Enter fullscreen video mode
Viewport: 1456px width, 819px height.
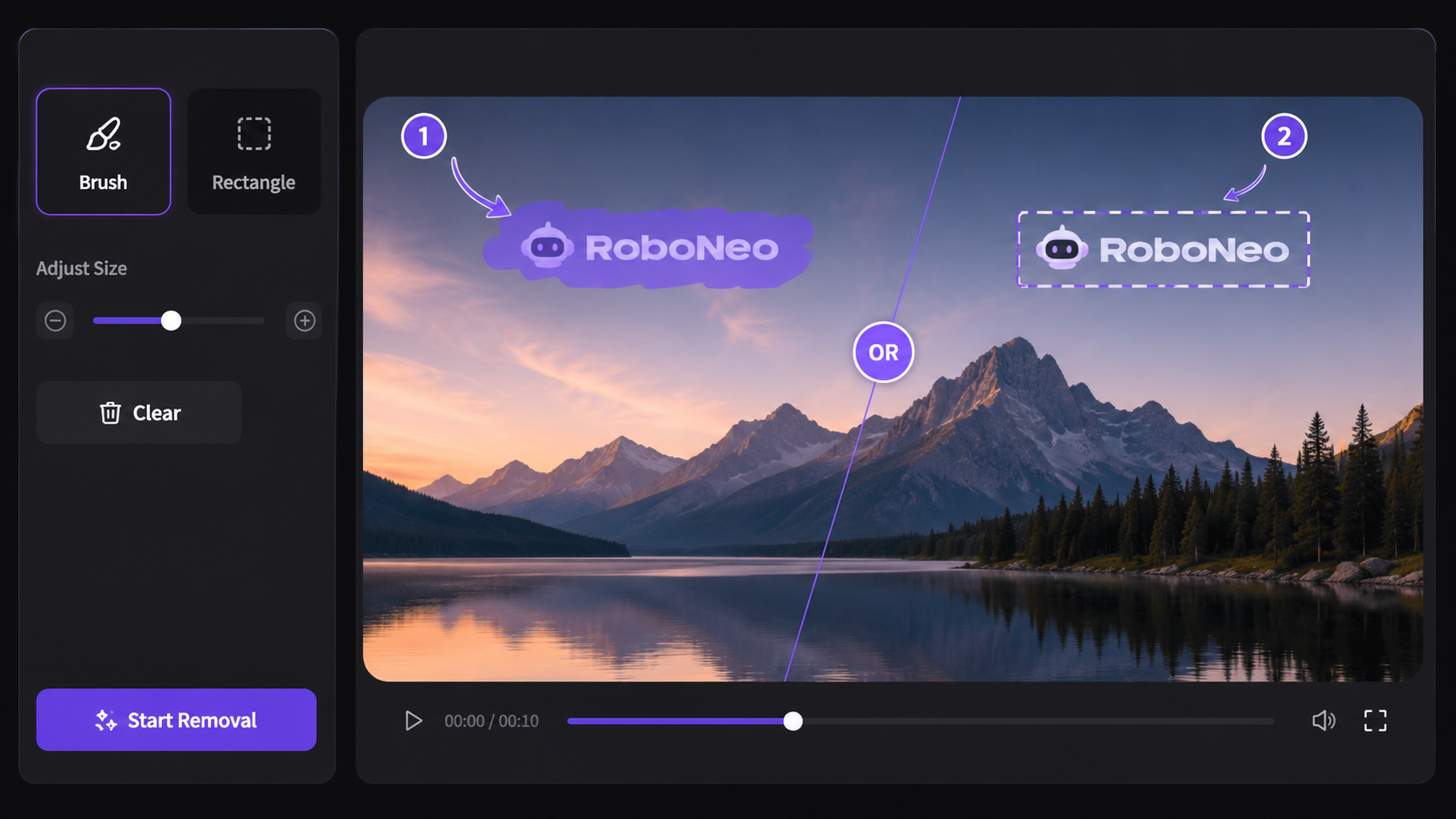tap(1375, 721)
